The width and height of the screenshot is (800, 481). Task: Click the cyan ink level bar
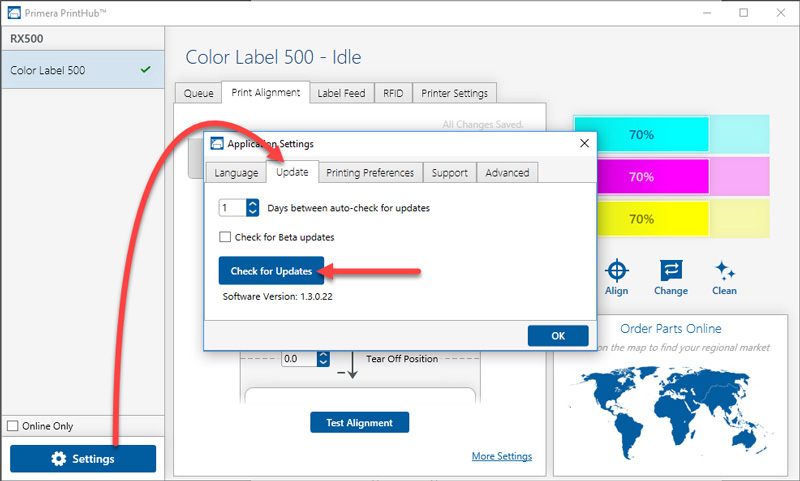(x=671, y=135)
